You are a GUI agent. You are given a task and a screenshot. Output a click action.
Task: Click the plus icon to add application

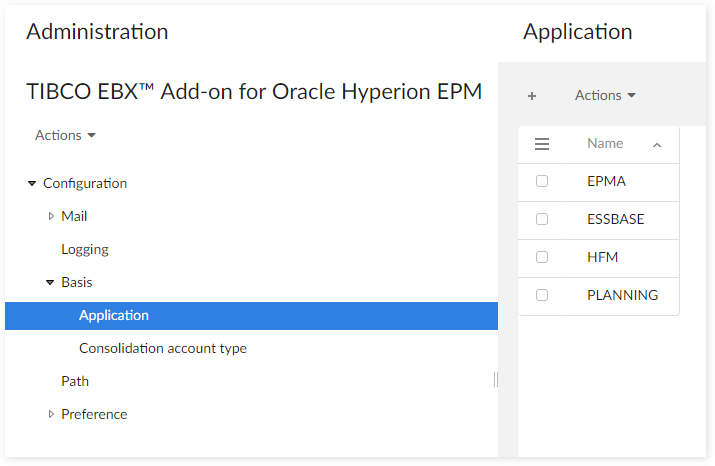(532, 96)
